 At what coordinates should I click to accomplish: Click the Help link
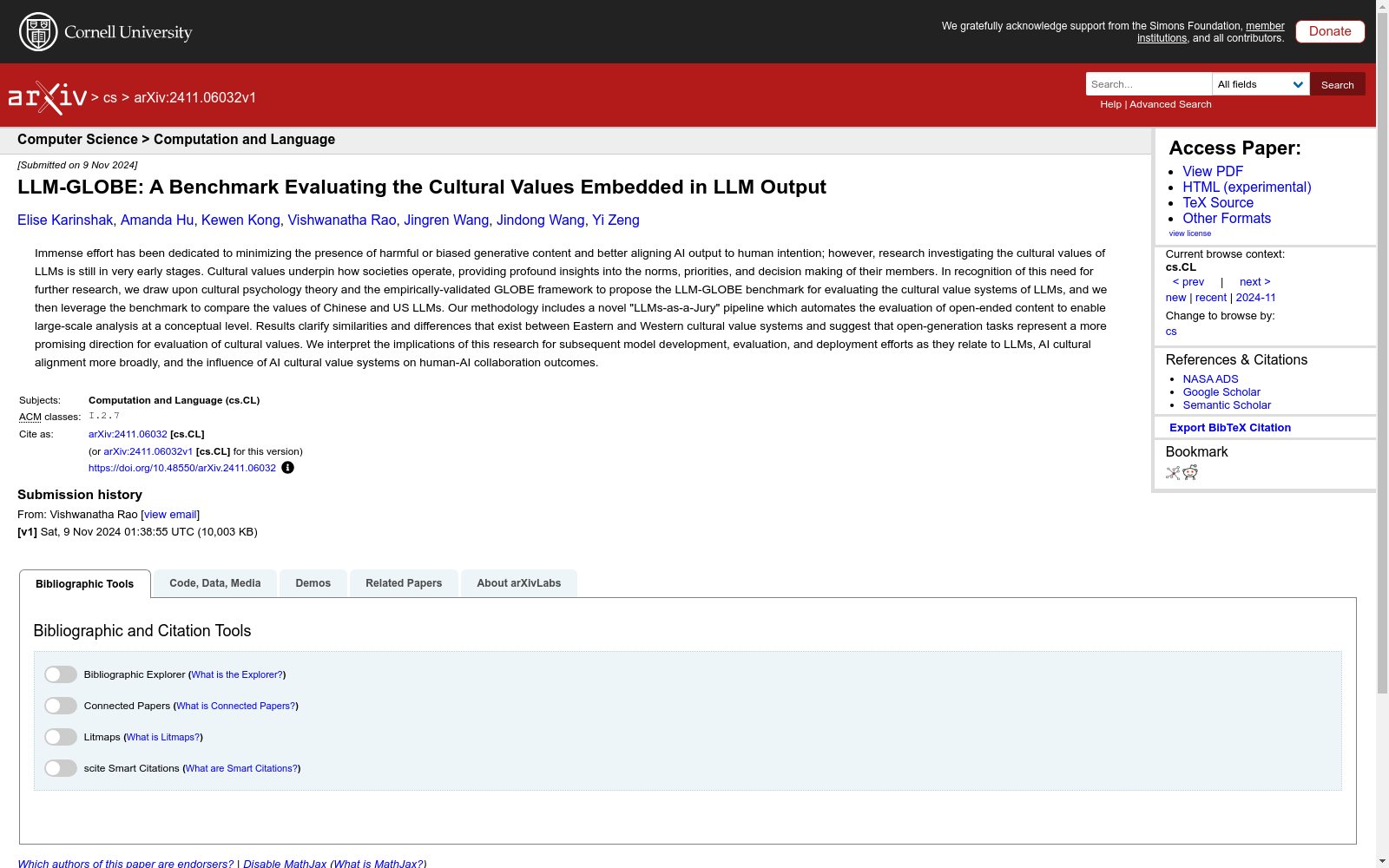click(x=1110, y=104)
